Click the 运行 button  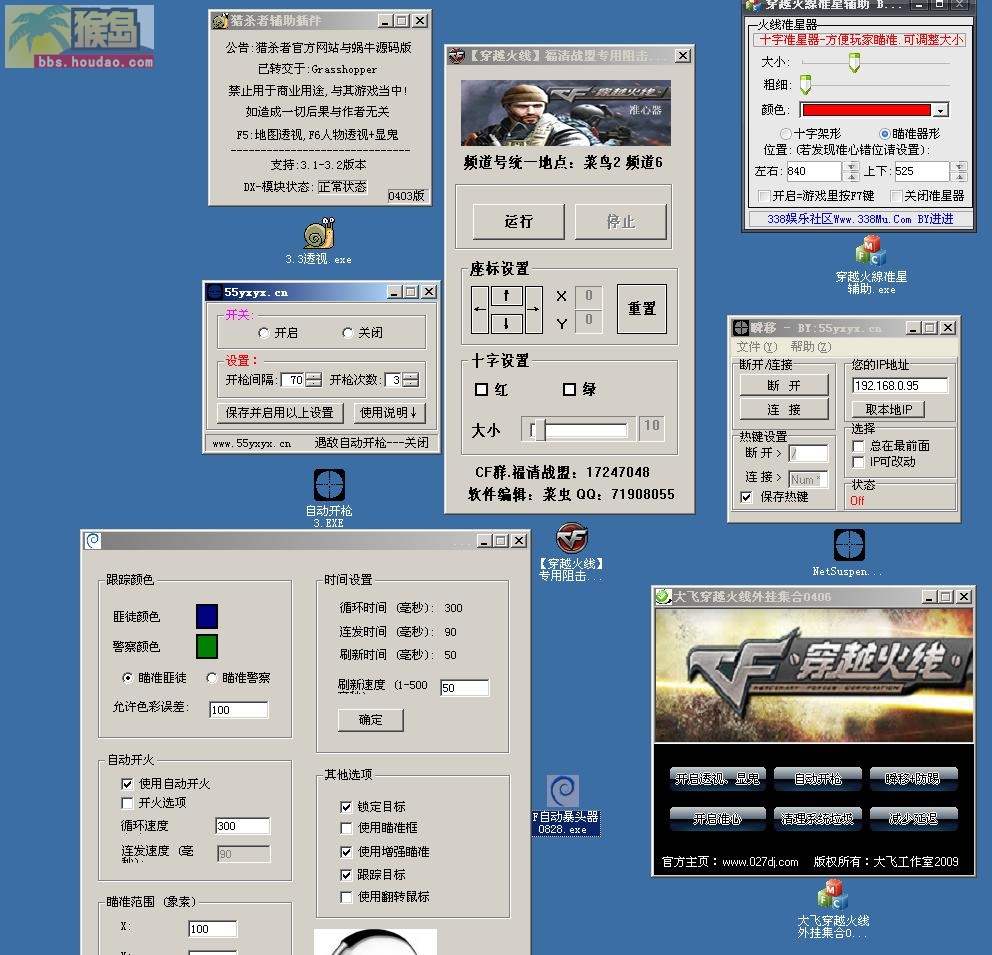(519, 221)
